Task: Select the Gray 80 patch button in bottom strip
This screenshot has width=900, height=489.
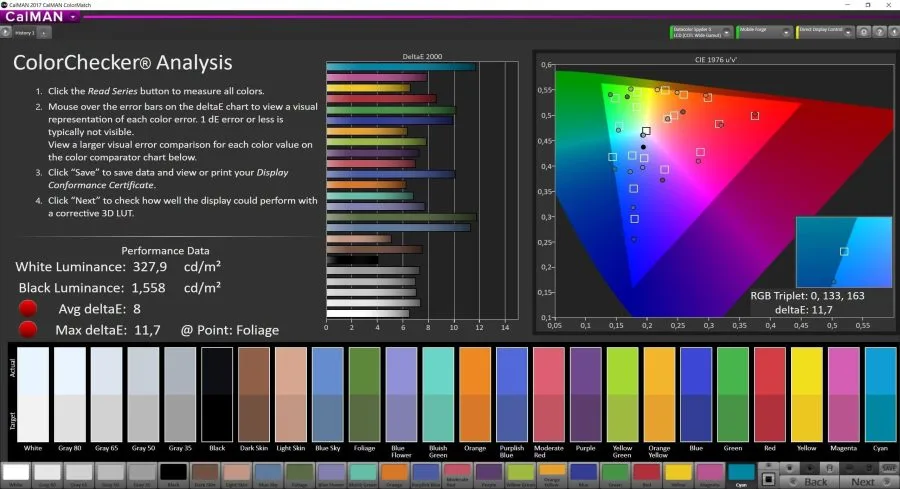Action: pyautogui.click(x=48, y=474)
